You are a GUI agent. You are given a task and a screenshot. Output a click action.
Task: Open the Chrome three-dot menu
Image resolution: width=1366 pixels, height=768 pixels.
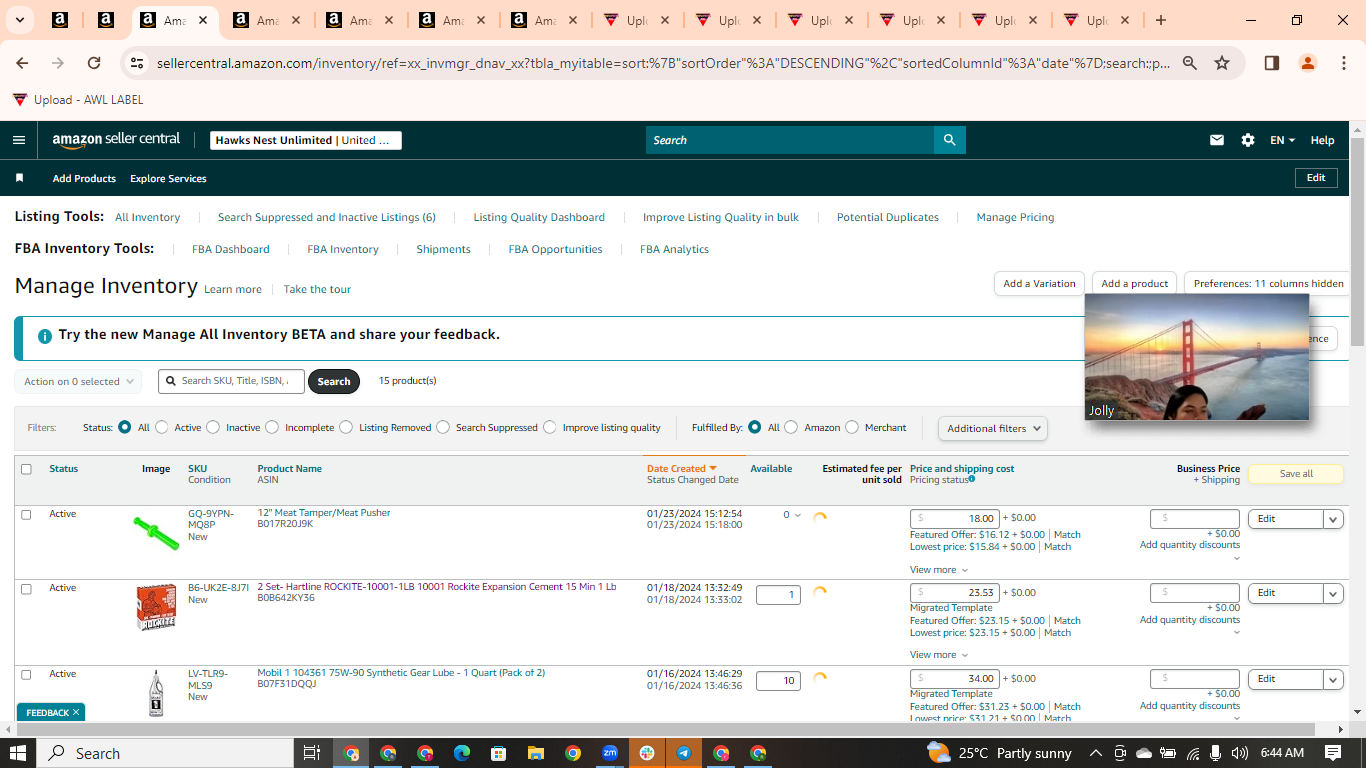click(1343, 63)
